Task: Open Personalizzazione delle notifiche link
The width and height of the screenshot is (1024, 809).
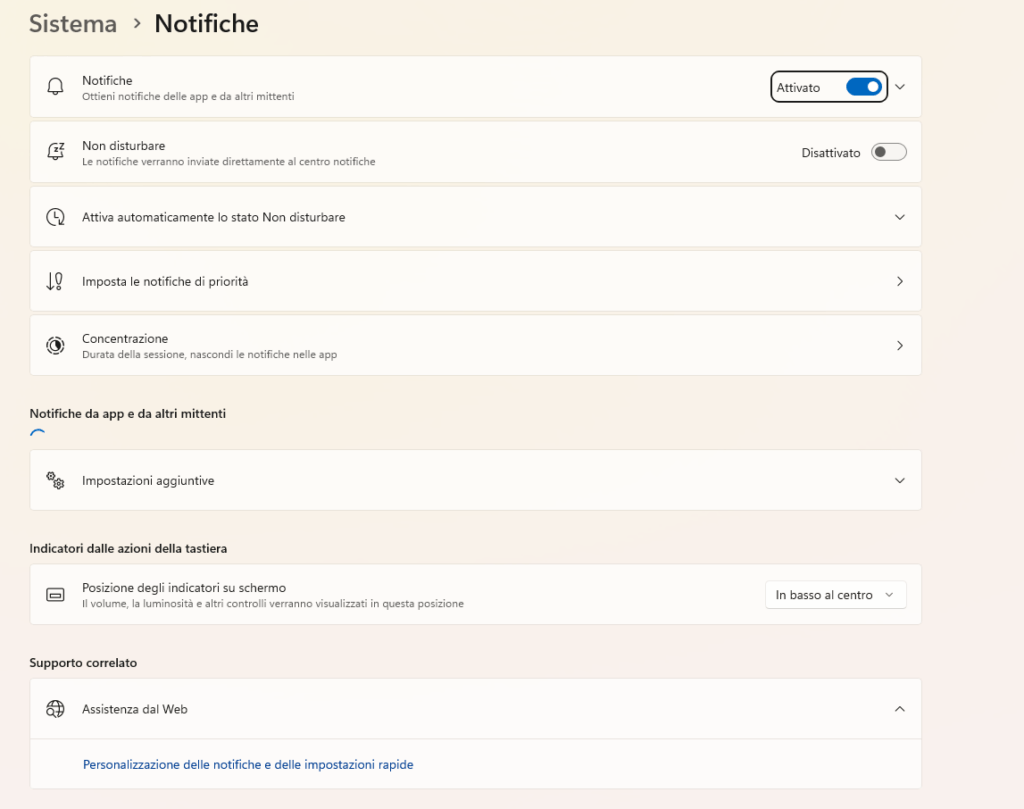Action: [x=248, y=765]
